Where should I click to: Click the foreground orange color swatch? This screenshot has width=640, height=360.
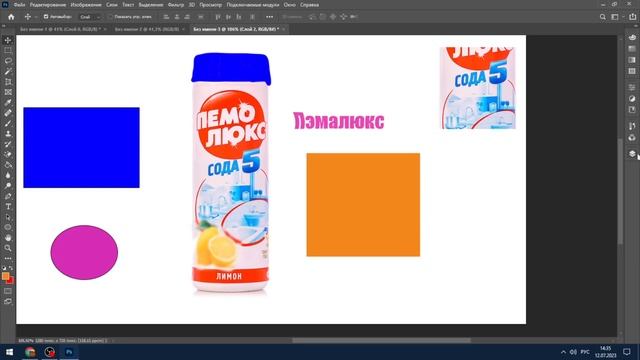(x=5, y=276)
